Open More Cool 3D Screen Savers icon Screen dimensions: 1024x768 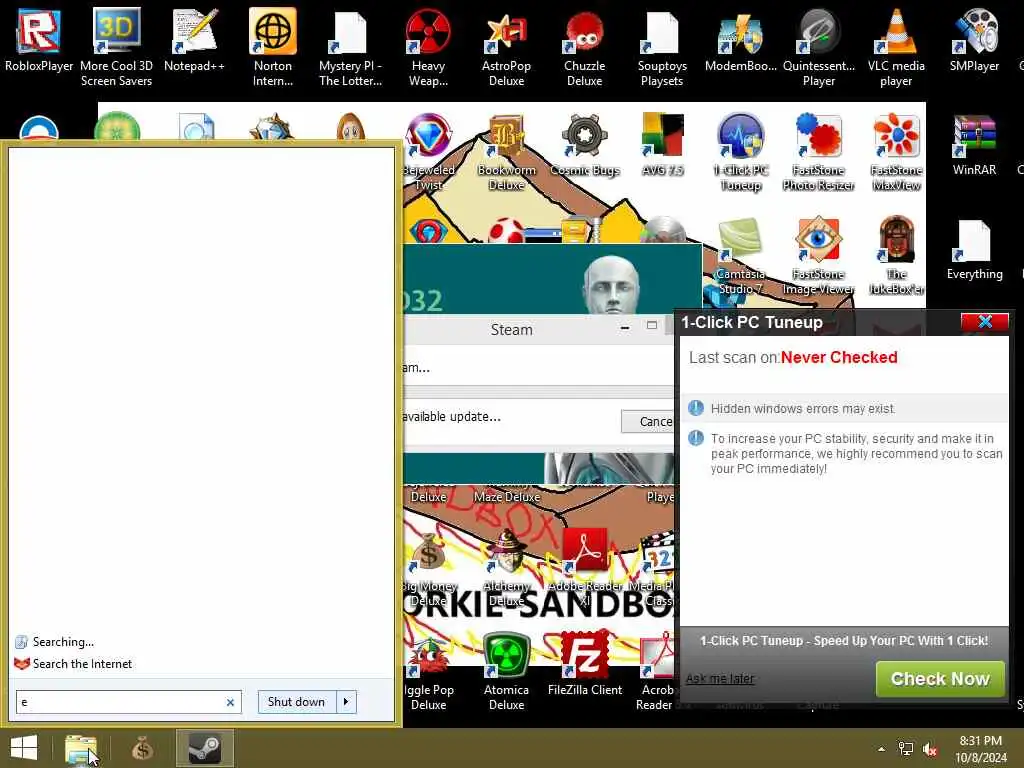point(116,48)
